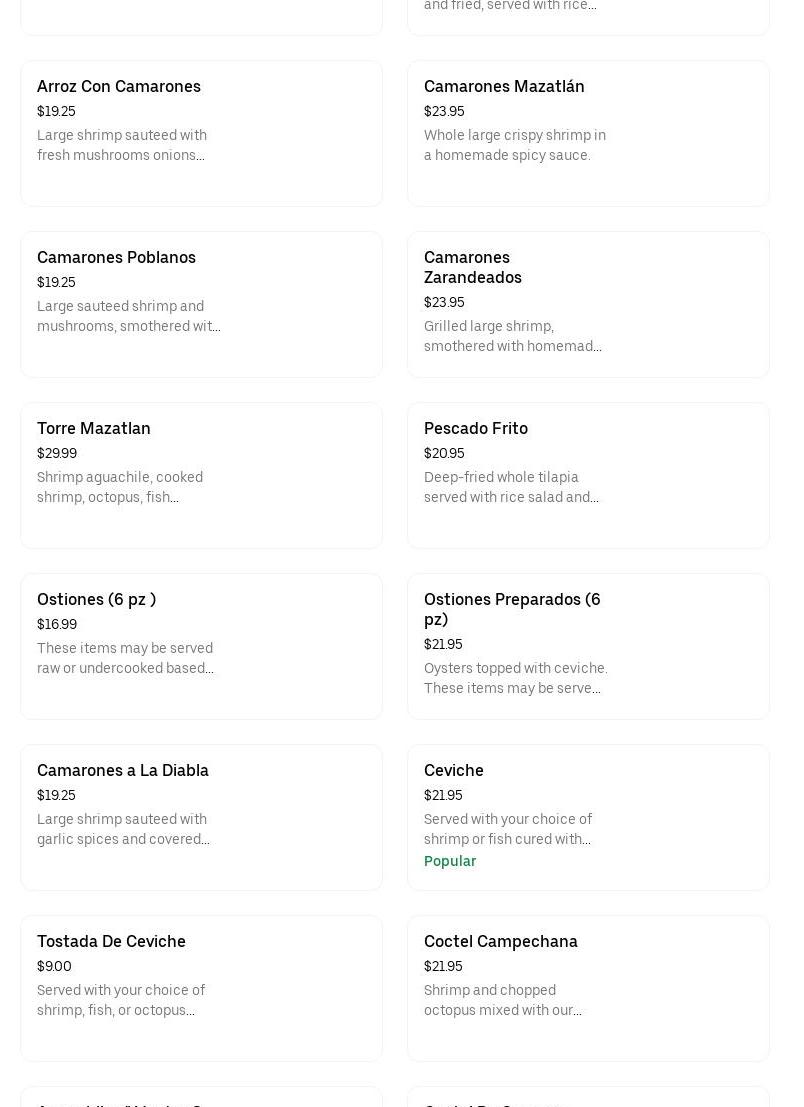
Task: Click the Ceviche menu item title
Action: tap(454, 771)
